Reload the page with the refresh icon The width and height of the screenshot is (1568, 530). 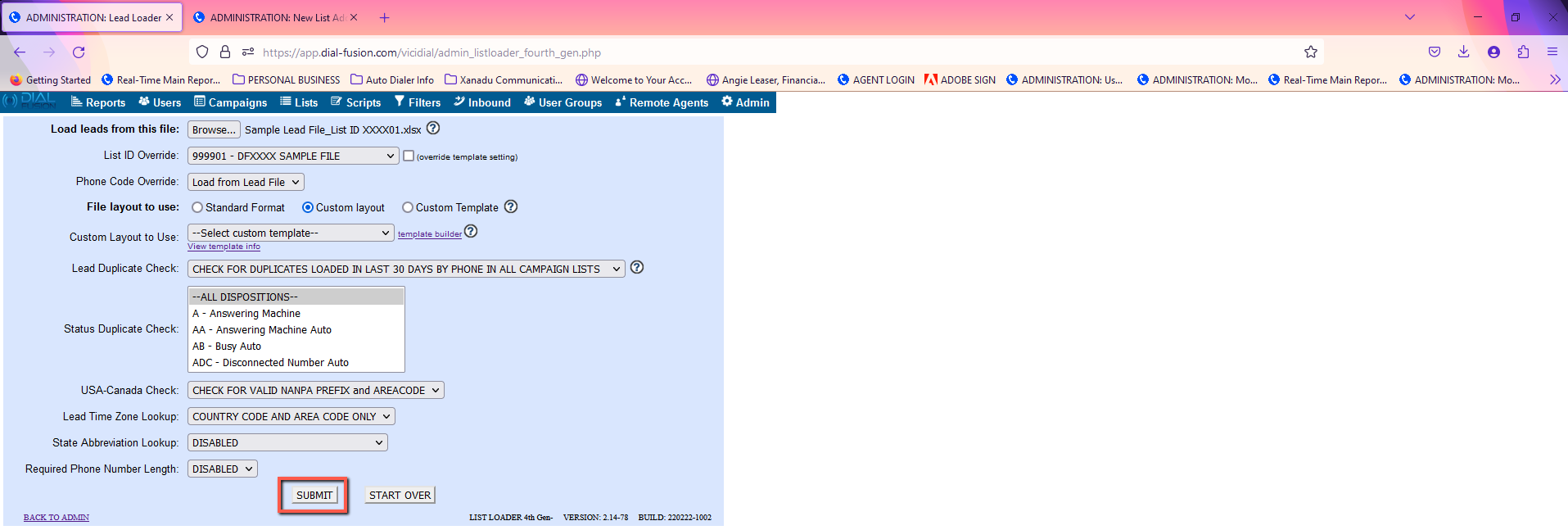(79, 52)
